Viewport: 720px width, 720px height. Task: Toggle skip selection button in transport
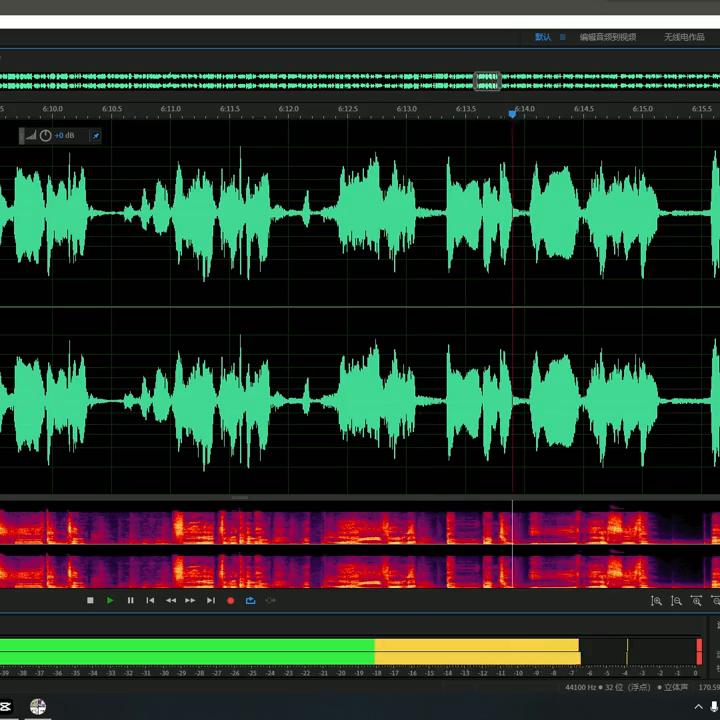click(270, 600)
